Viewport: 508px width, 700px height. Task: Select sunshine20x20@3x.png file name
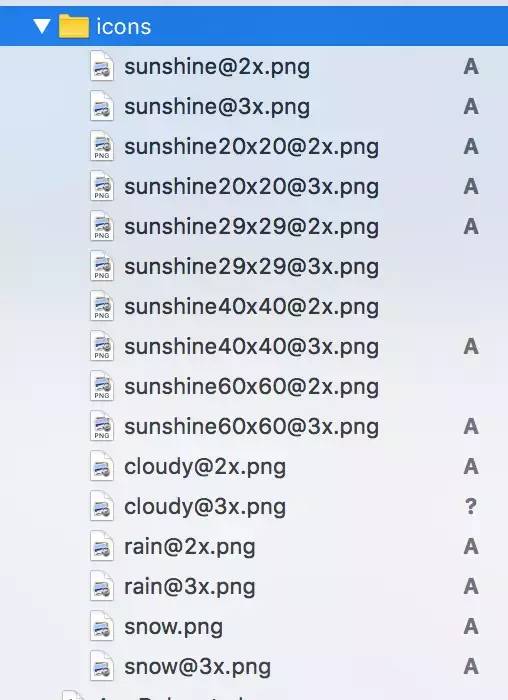(x=252, y=188)
